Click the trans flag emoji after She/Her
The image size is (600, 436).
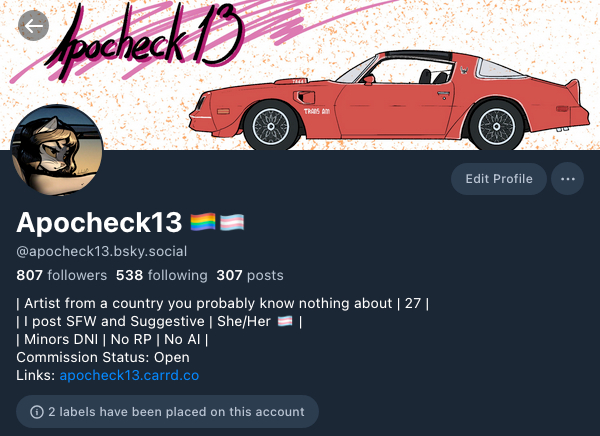[x=285, y=321]
